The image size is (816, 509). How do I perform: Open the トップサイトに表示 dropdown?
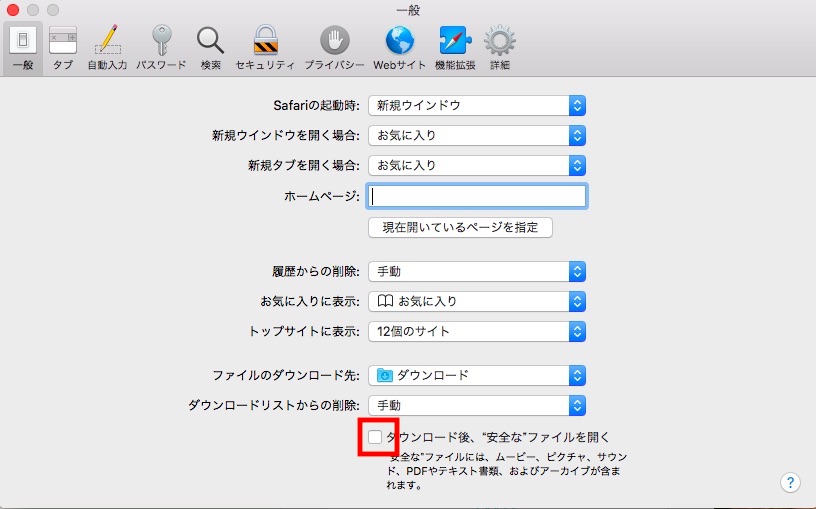coord(477,332)
